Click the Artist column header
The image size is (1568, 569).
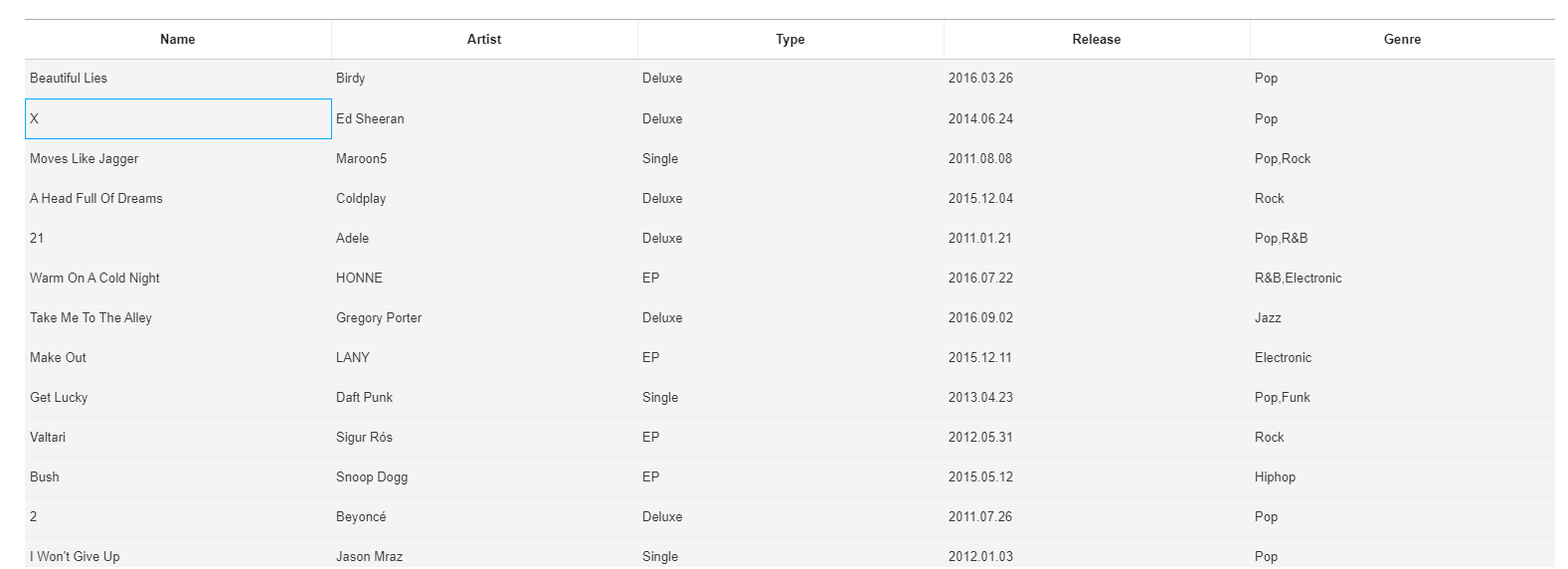click(484, 40)
